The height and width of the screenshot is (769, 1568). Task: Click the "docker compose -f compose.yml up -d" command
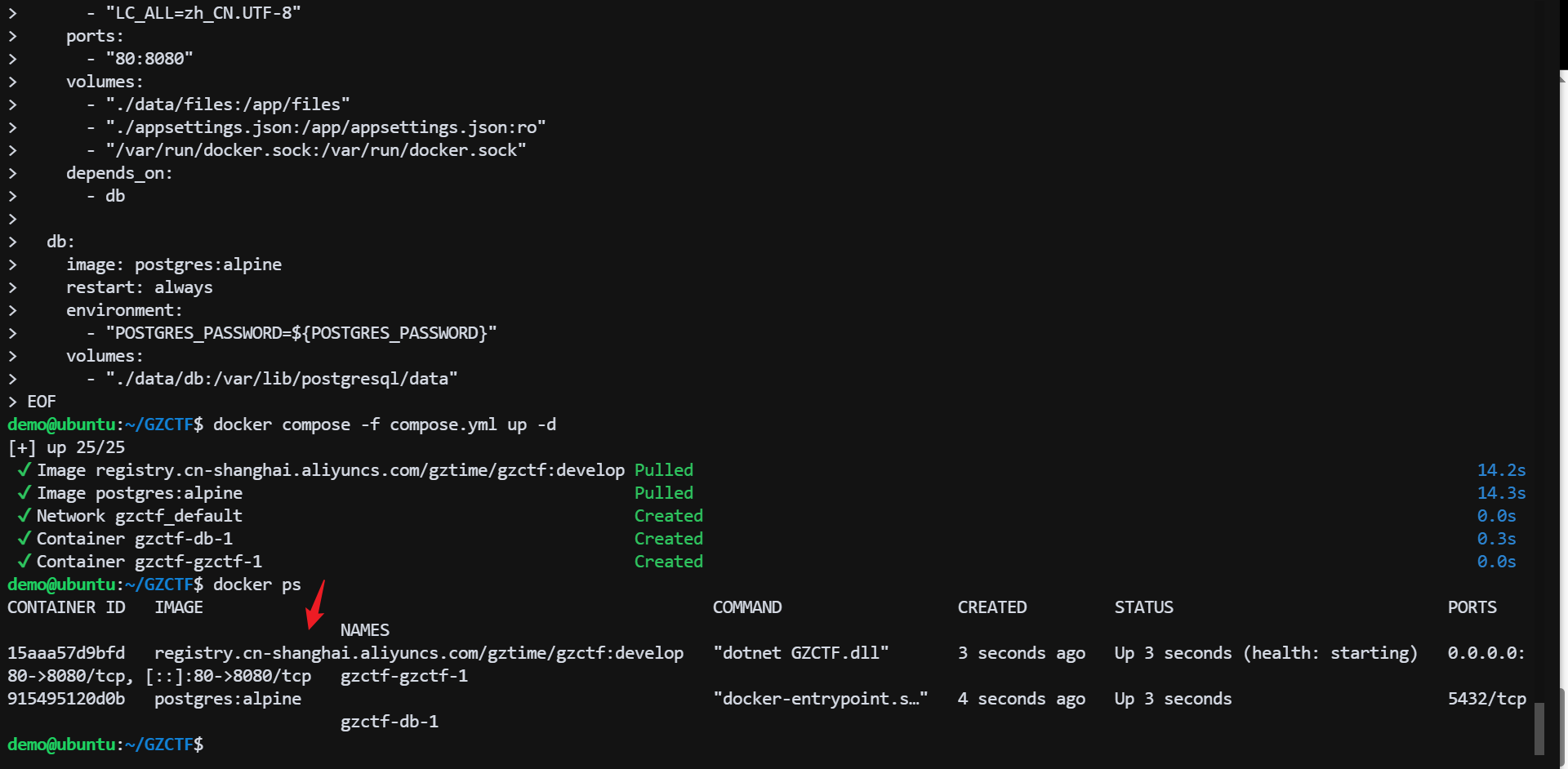[x=384, y=425]
